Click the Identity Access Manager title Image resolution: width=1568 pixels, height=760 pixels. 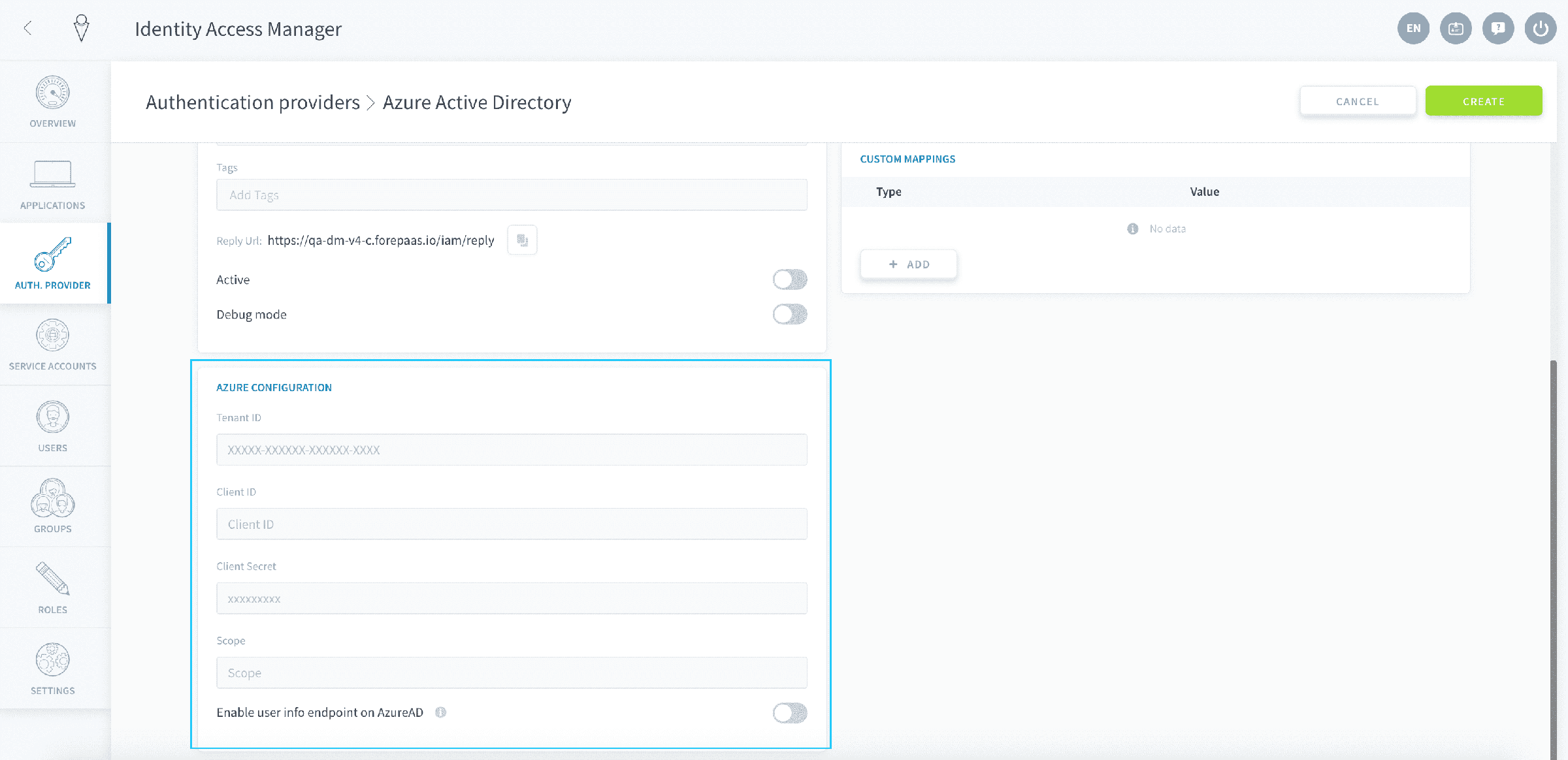(x=238, y=29)
